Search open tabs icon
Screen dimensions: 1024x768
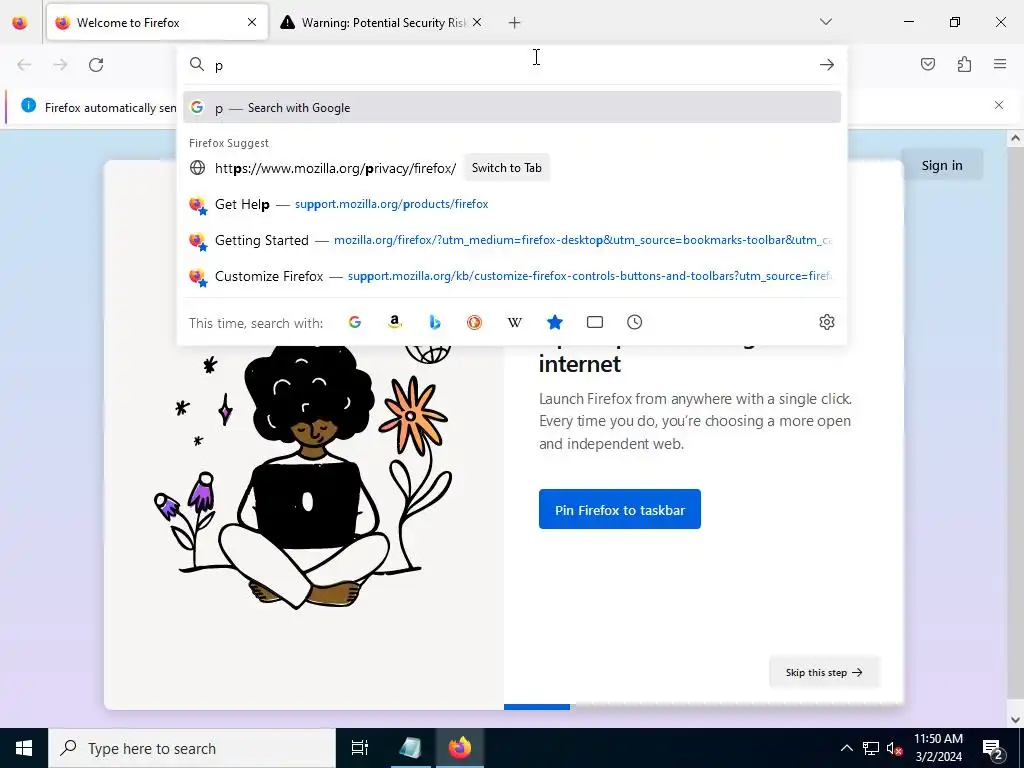click(595, 322)
